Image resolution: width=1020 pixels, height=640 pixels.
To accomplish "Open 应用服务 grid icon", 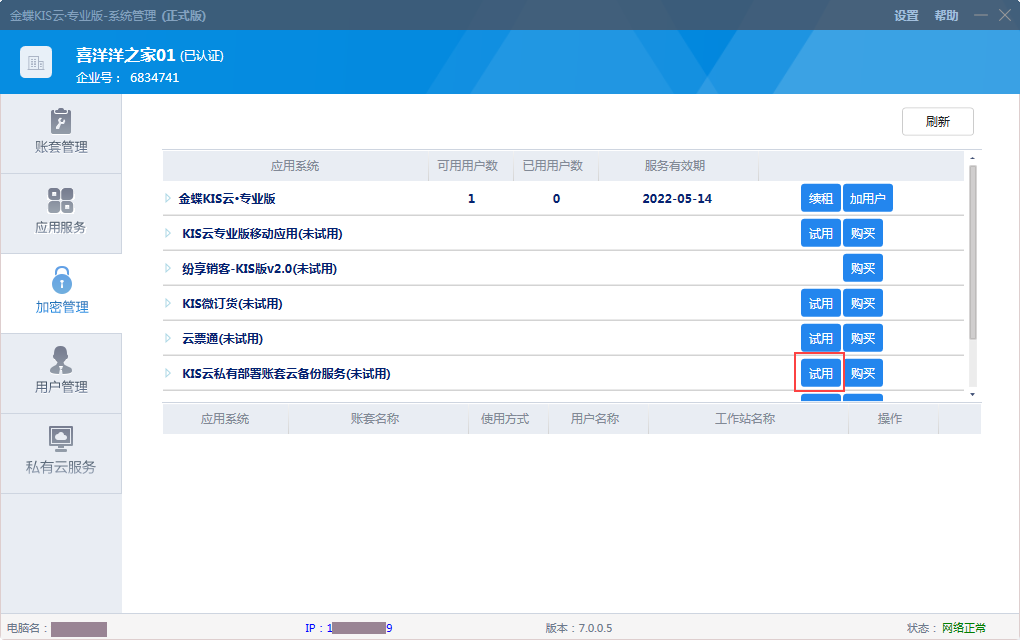I will (x=60, y=200).
